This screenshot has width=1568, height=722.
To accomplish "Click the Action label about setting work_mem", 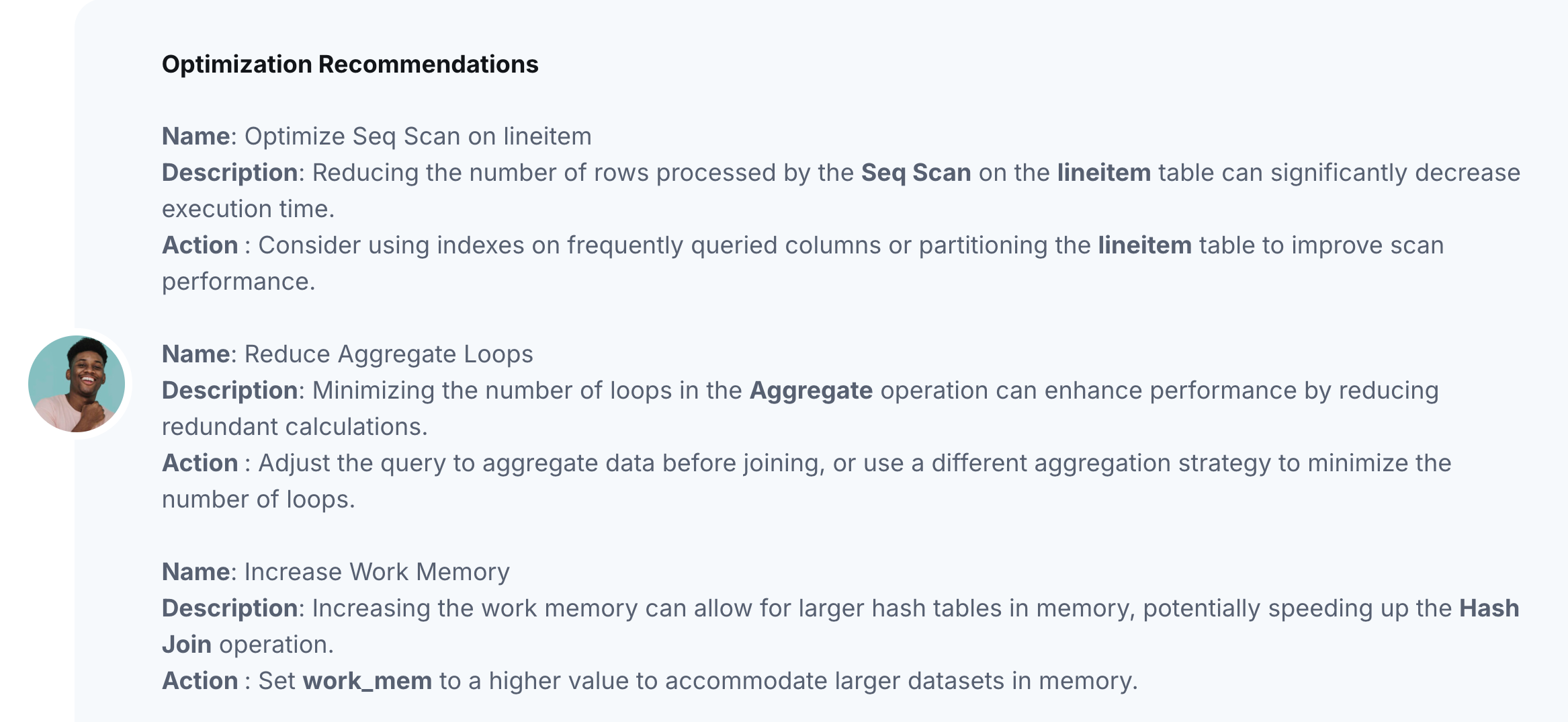I will click(200, 681).
